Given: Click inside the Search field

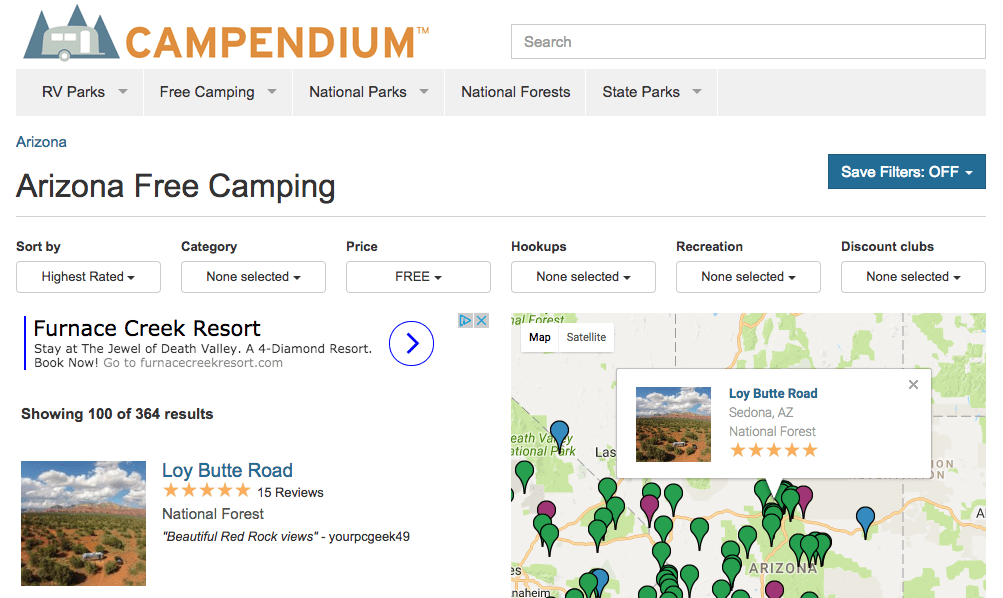Looking at the screenshot, I should 747,41.
